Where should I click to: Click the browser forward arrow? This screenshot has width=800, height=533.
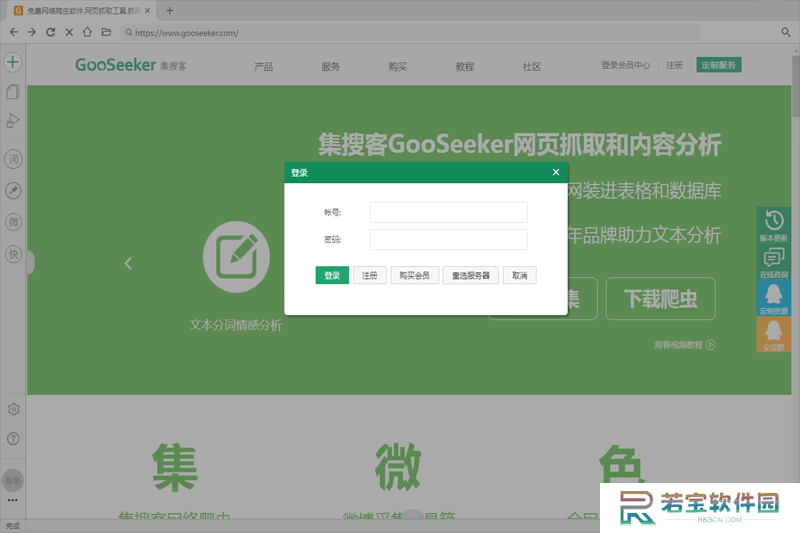(x=32, y=32)
